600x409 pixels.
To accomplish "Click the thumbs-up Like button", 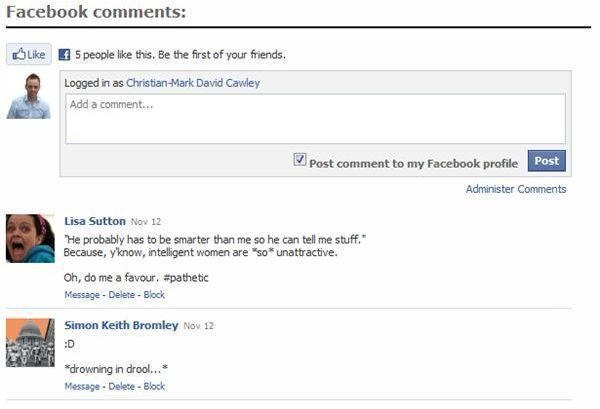I will tap(29, 54).
